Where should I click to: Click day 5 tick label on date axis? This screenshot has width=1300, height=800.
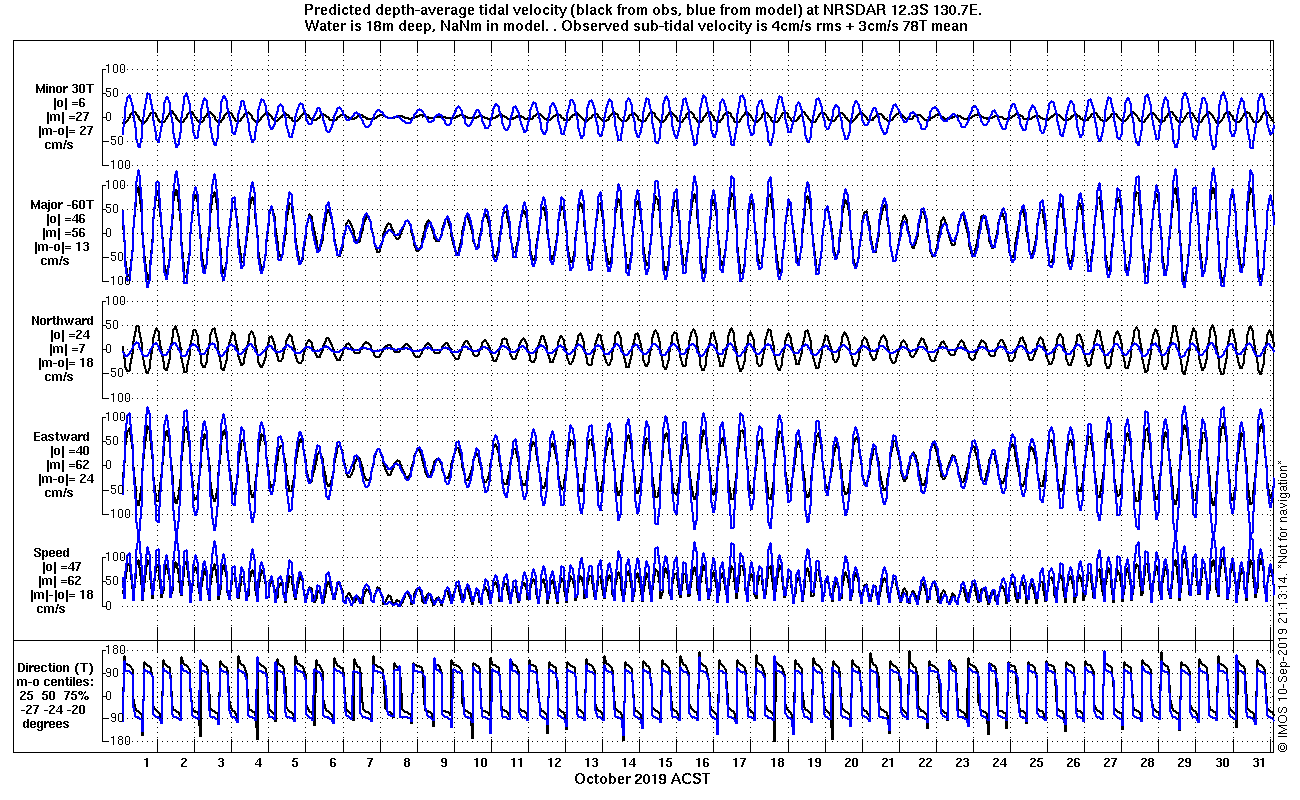[295, 762]
